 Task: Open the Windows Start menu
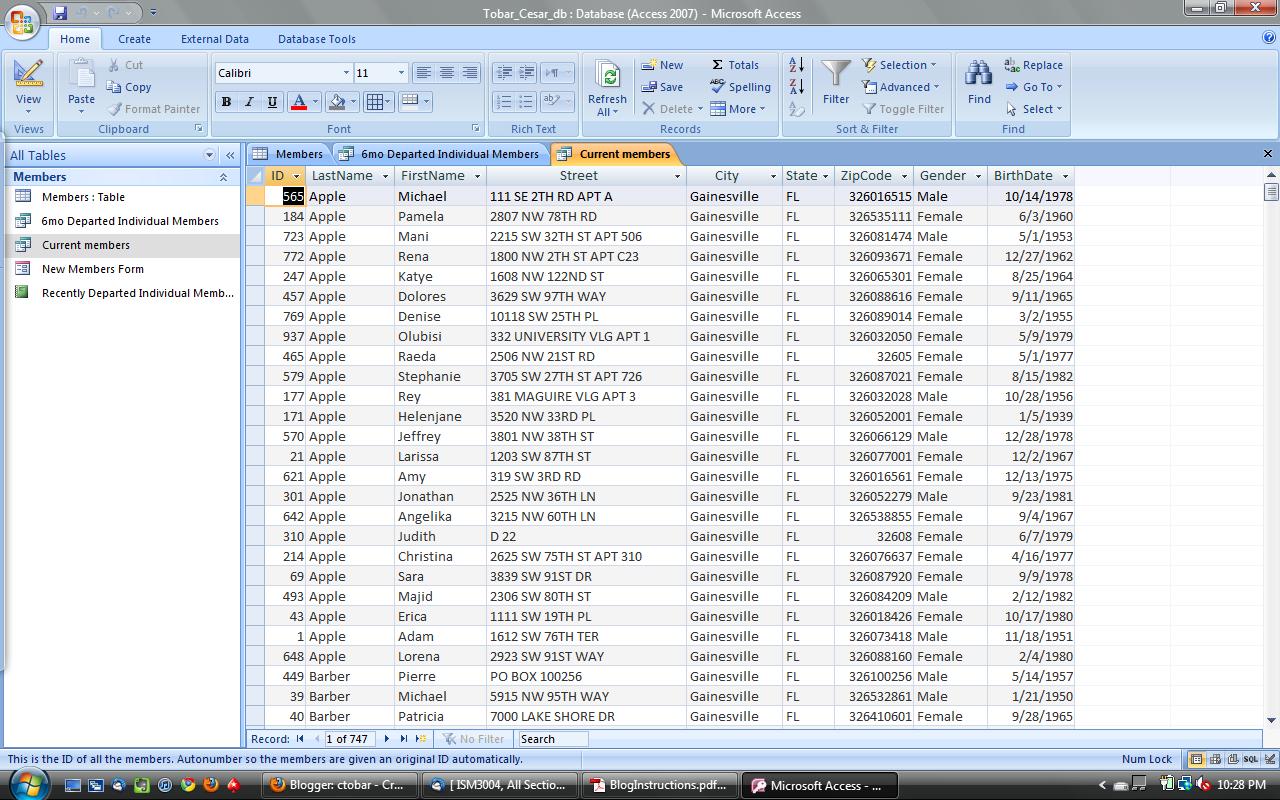click(x=29, y=784)
